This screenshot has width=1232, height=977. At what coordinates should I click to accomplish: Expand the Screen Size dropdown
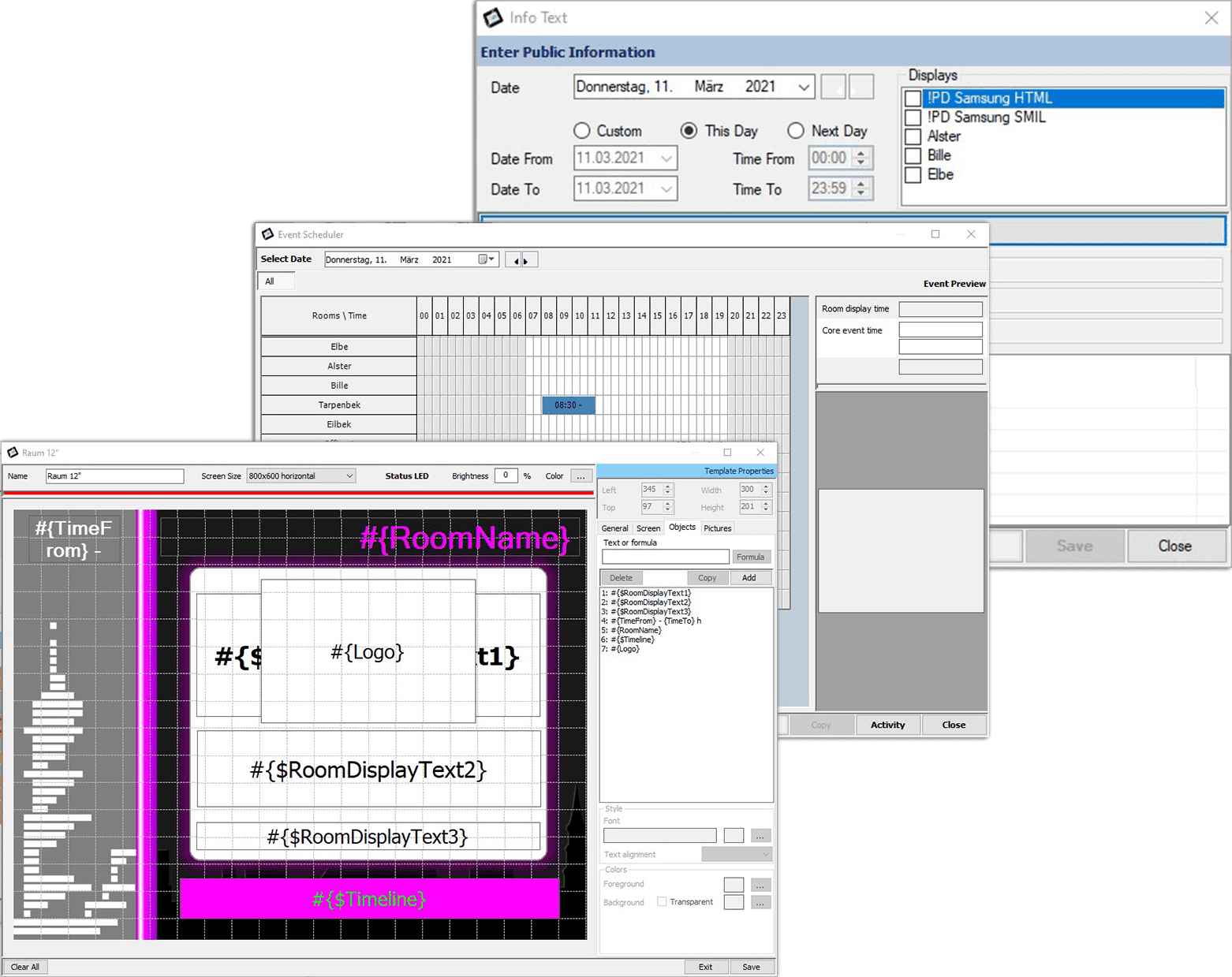349,476
